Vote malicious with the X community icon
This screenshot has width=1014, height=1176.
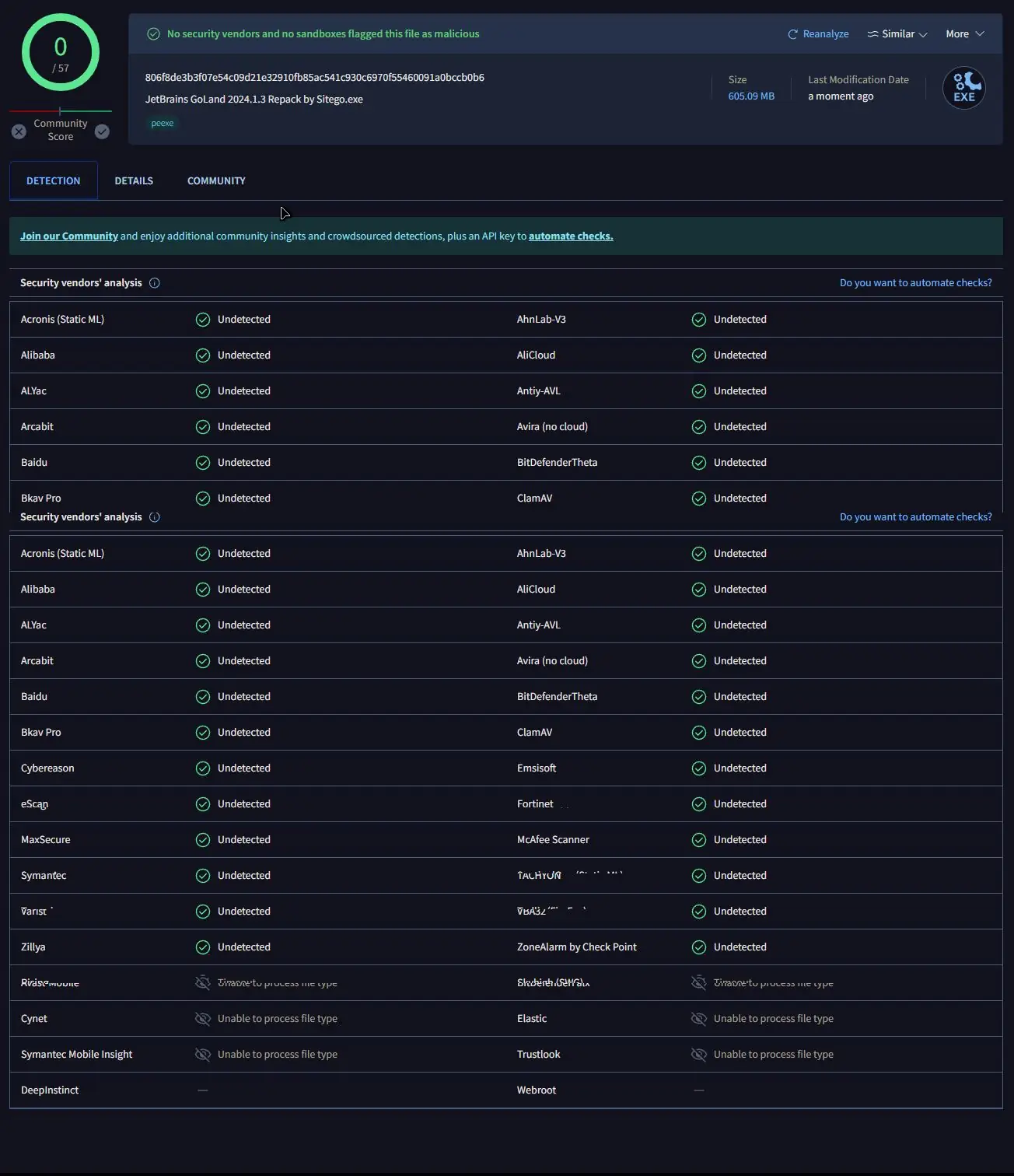19,132
